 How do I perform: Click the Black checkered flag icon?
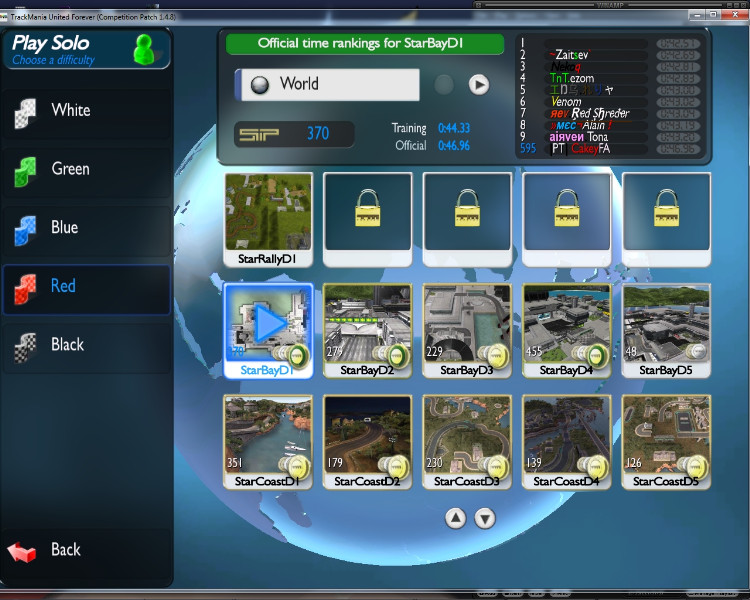click(x=25, y=347)
